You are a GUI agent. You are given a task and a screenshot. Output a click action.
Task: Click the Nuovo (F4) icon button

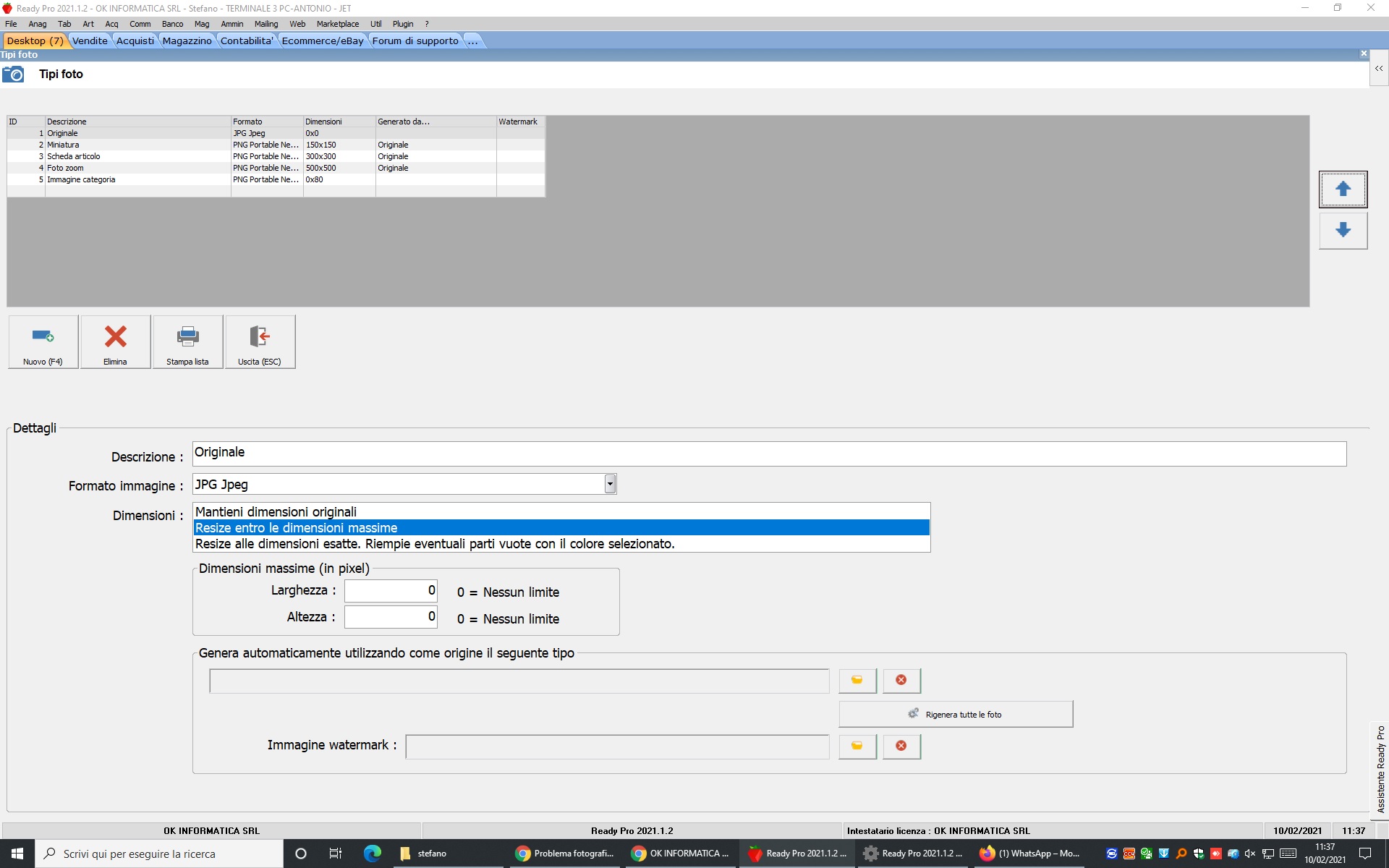43,341
